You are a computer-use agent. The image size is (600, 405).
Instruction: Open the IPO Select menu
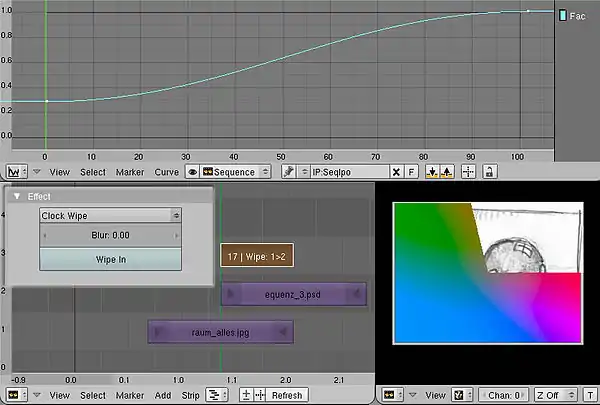(x=93, y=172)
